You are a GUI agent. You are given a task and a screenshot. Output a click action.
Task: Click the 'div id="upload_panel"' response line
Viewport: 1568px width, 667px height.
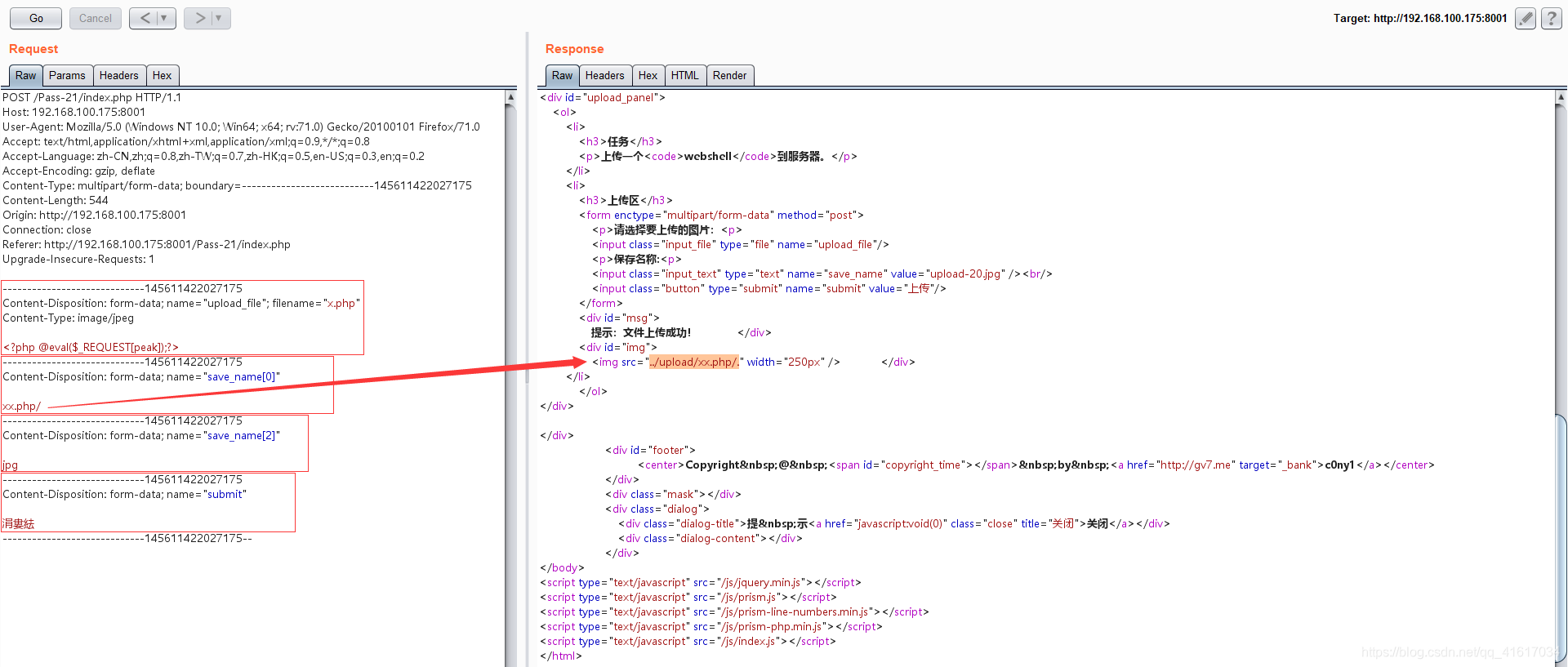pyautogui.click(x=603, y=97)
